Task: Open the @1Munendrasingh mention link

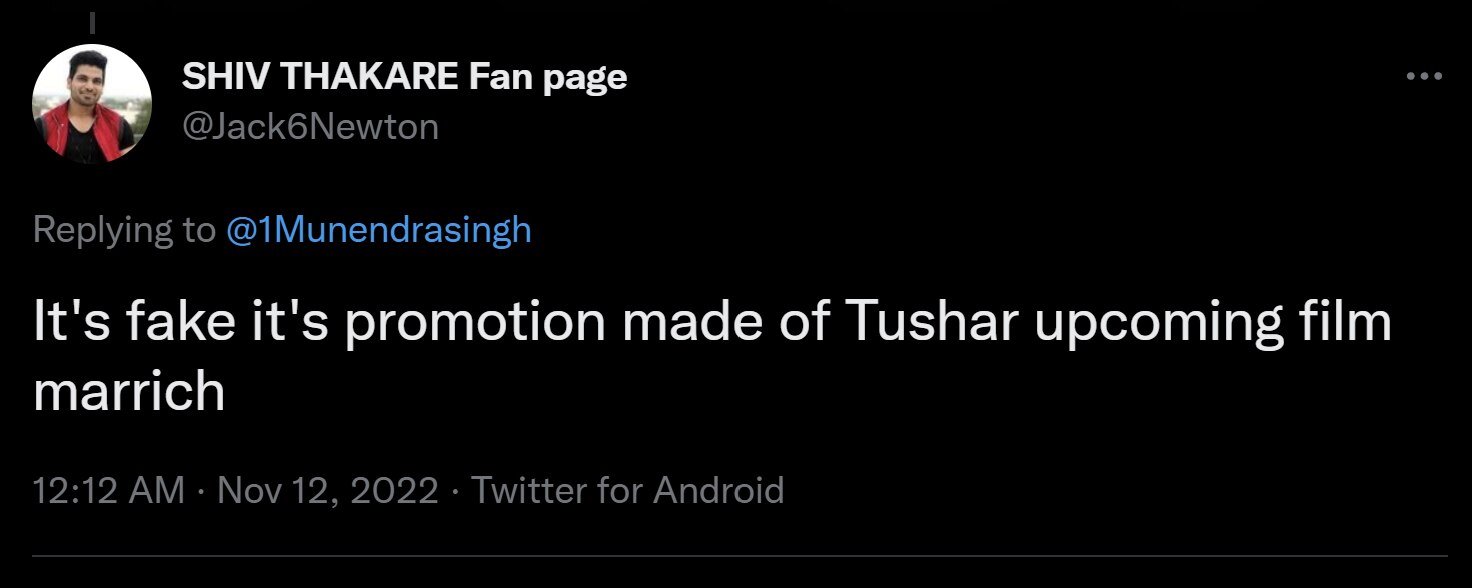Action: [379, 231]
